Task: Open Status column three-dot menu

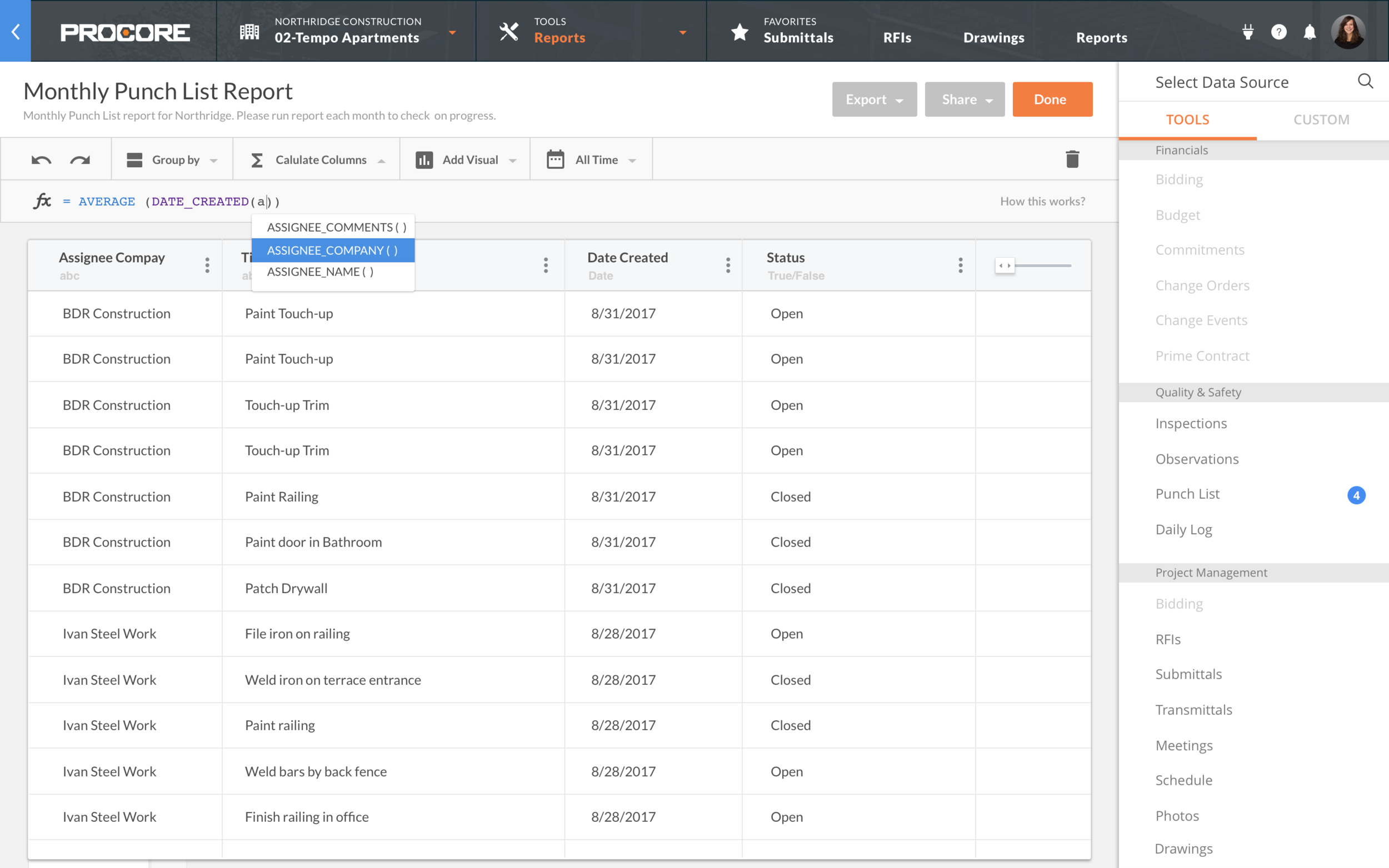Action: click(x=961, y=265)
